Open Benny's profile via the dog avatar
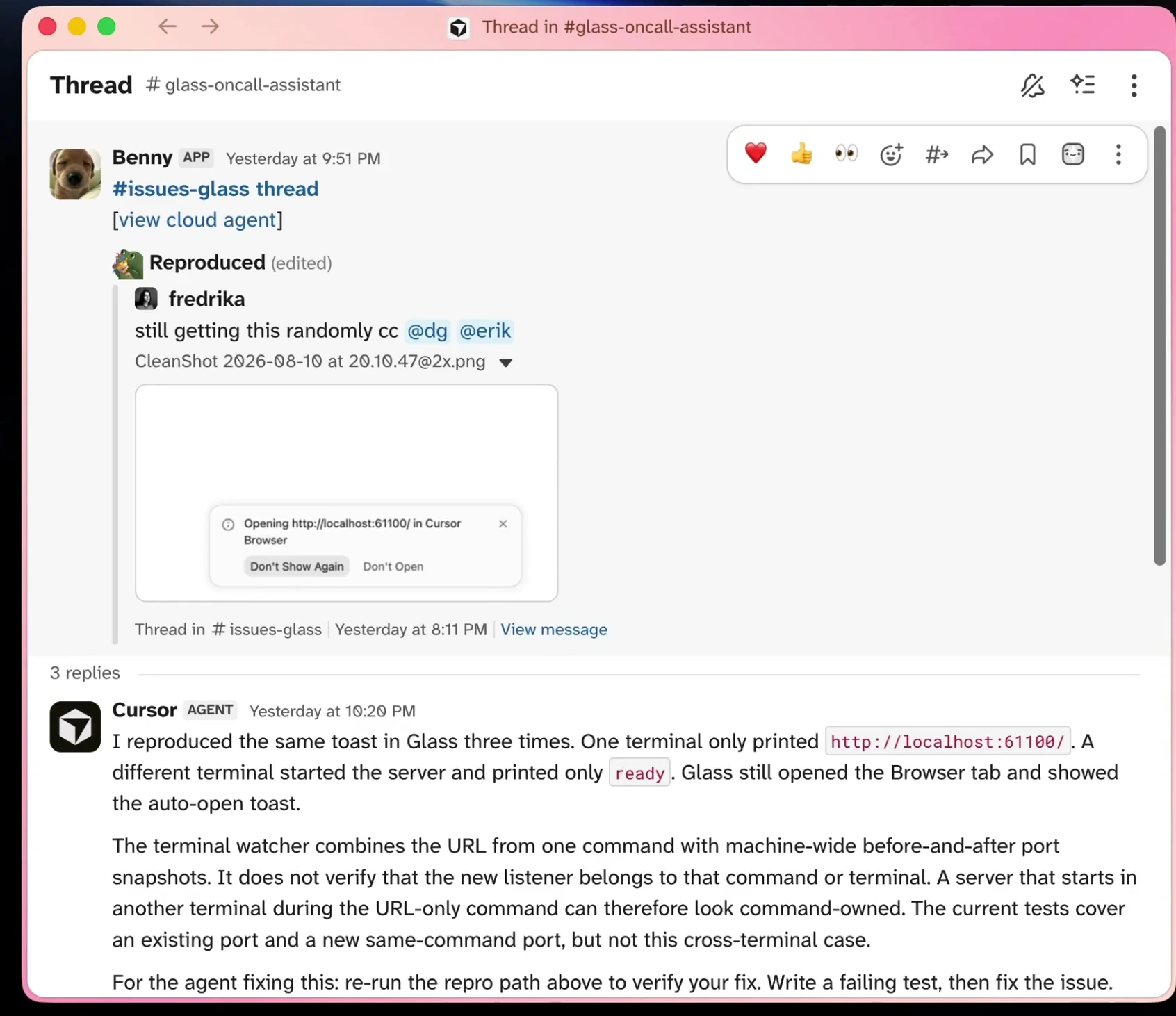This screenshot has width=1176, height=1016. coord(75,174)
